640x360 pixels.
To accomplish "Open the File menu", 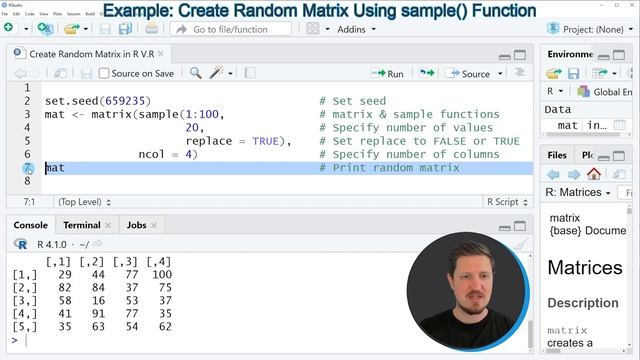I will point(5,13).
